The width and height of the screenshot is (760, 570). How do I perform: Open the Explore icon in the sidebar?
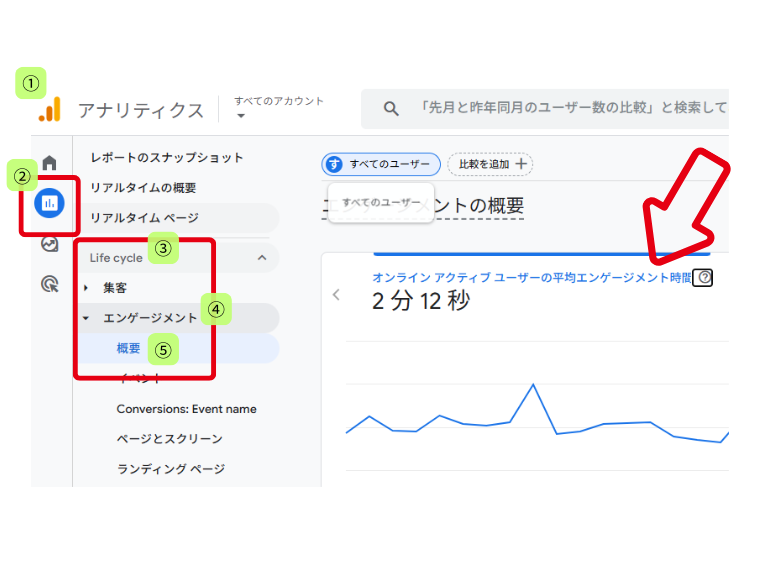[x=49, y=244]
